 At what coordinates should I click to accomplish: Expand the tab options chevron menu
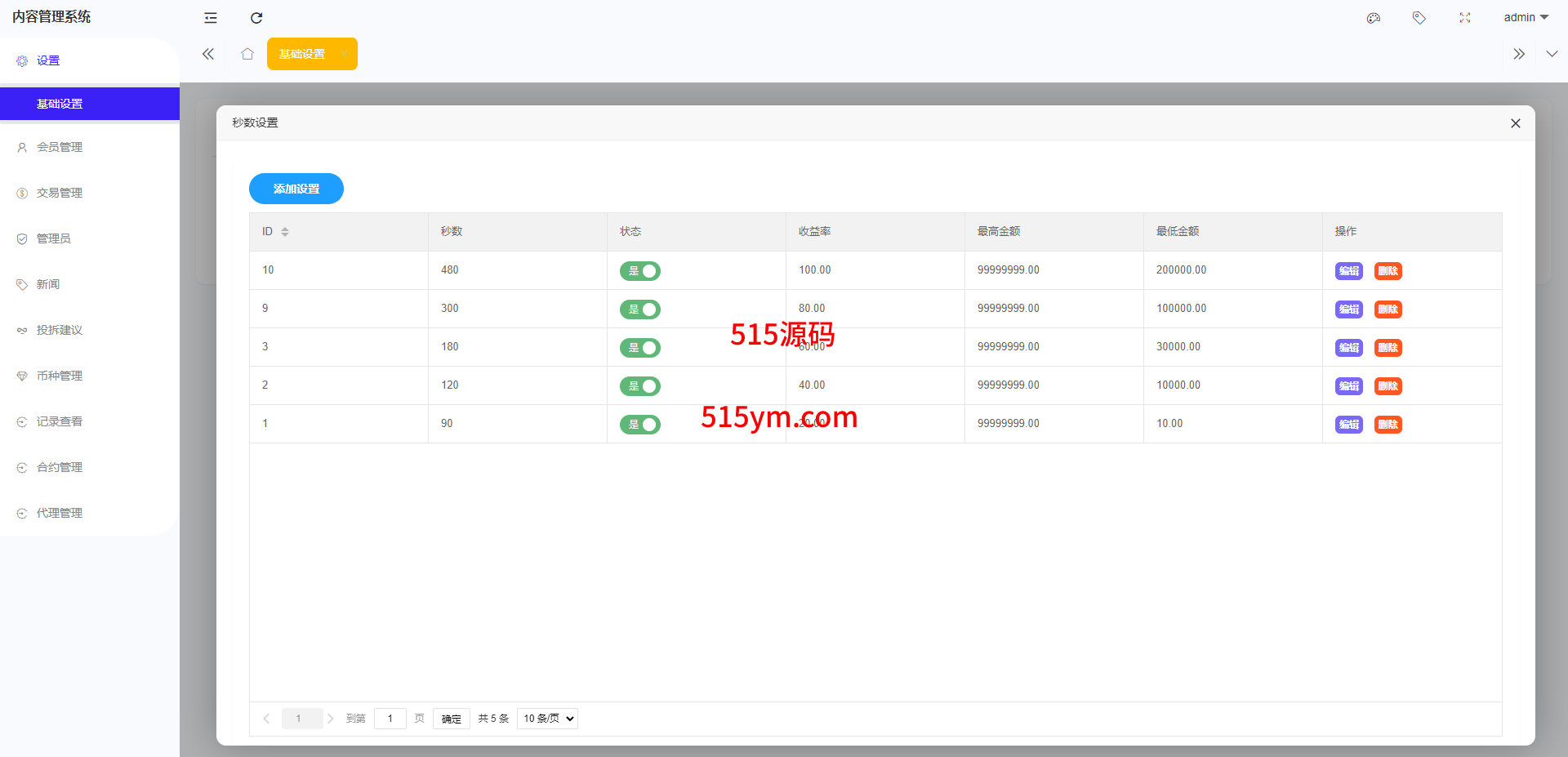1552,54
